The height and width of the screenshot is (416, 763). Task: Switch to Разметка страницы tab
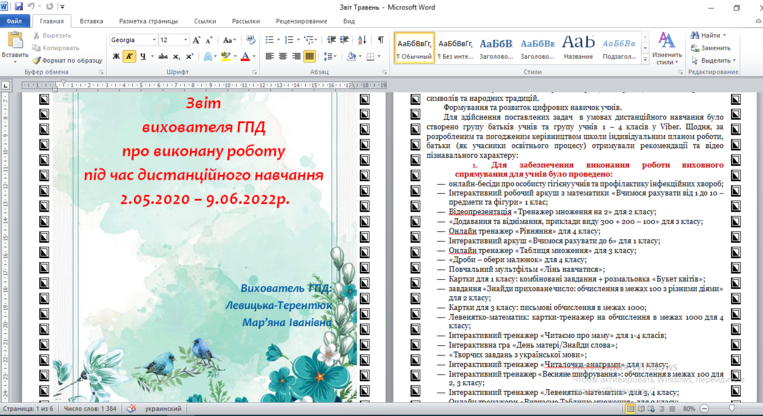(148, 21)
